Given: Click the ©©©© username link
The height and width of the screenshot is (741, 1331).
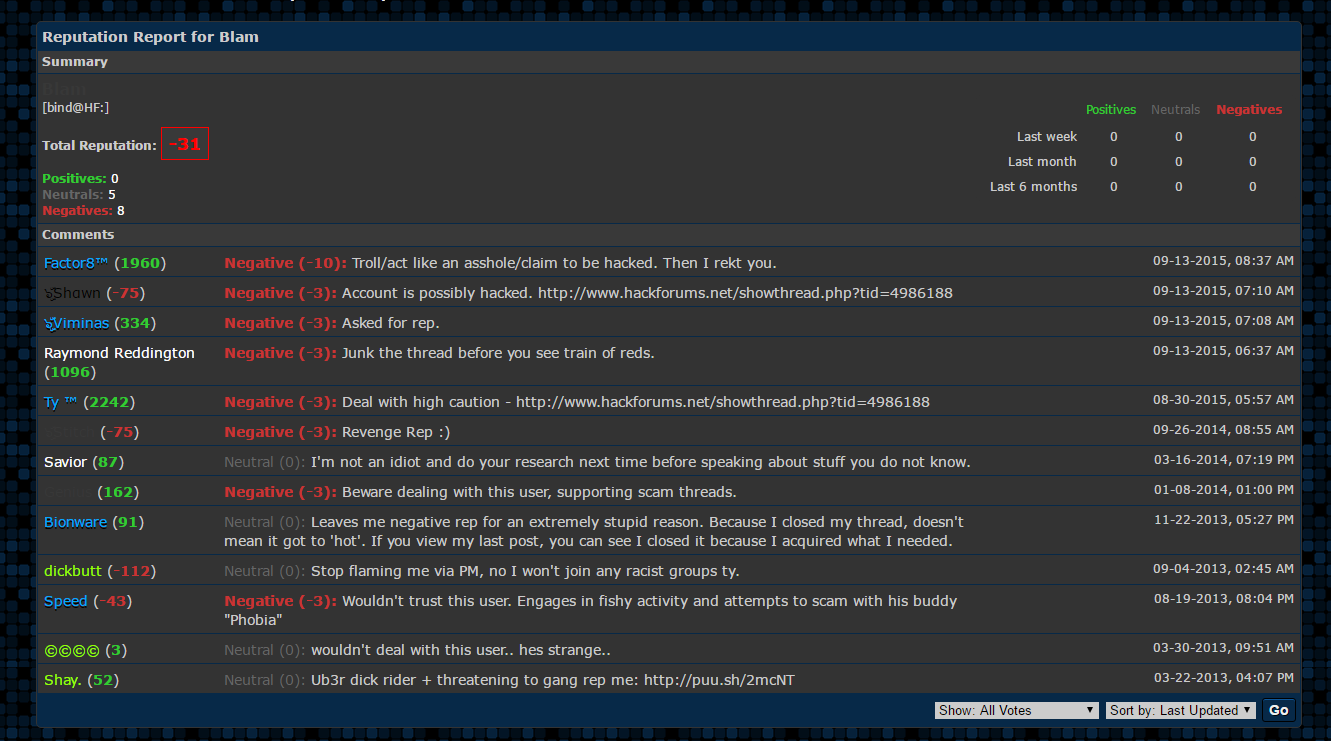Looking at the screenshot, I should tap(72, 650).
